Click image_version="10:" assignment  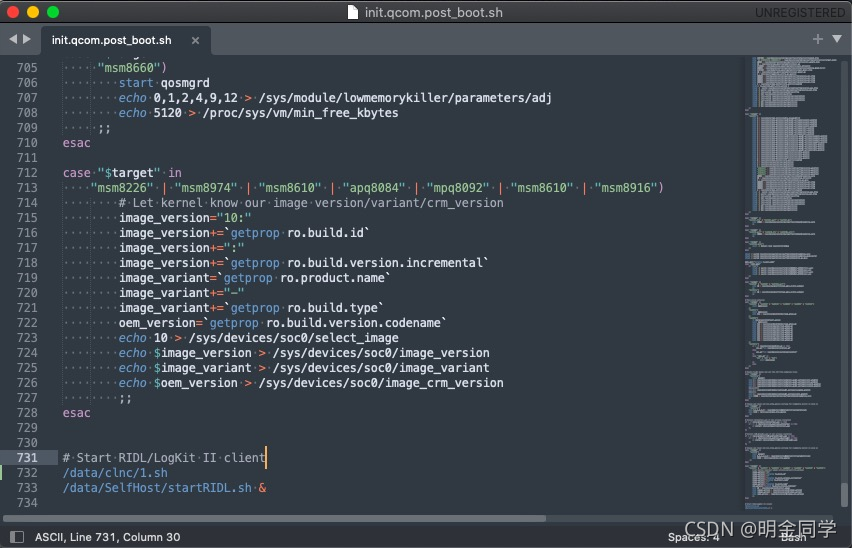click(x=185, y=218)
